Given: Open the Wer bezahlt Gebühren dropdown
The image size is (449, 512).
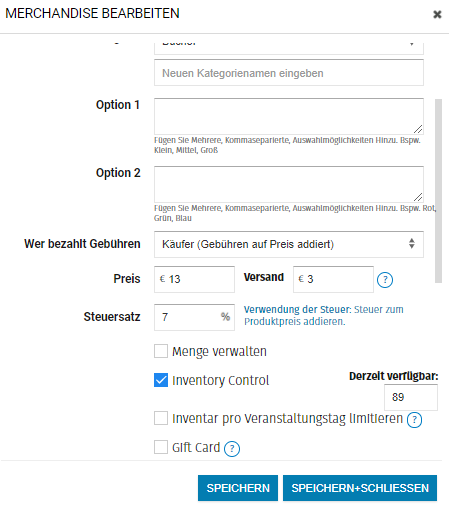Looking at the screenshot, I should (289, 244).
